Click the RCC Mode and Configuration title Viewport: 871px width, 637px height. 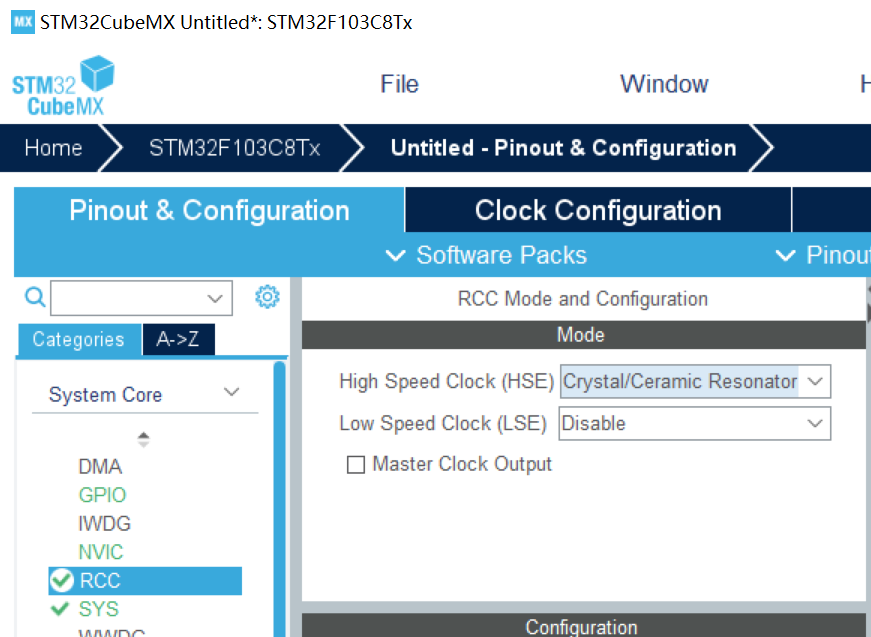coord(583,299)
